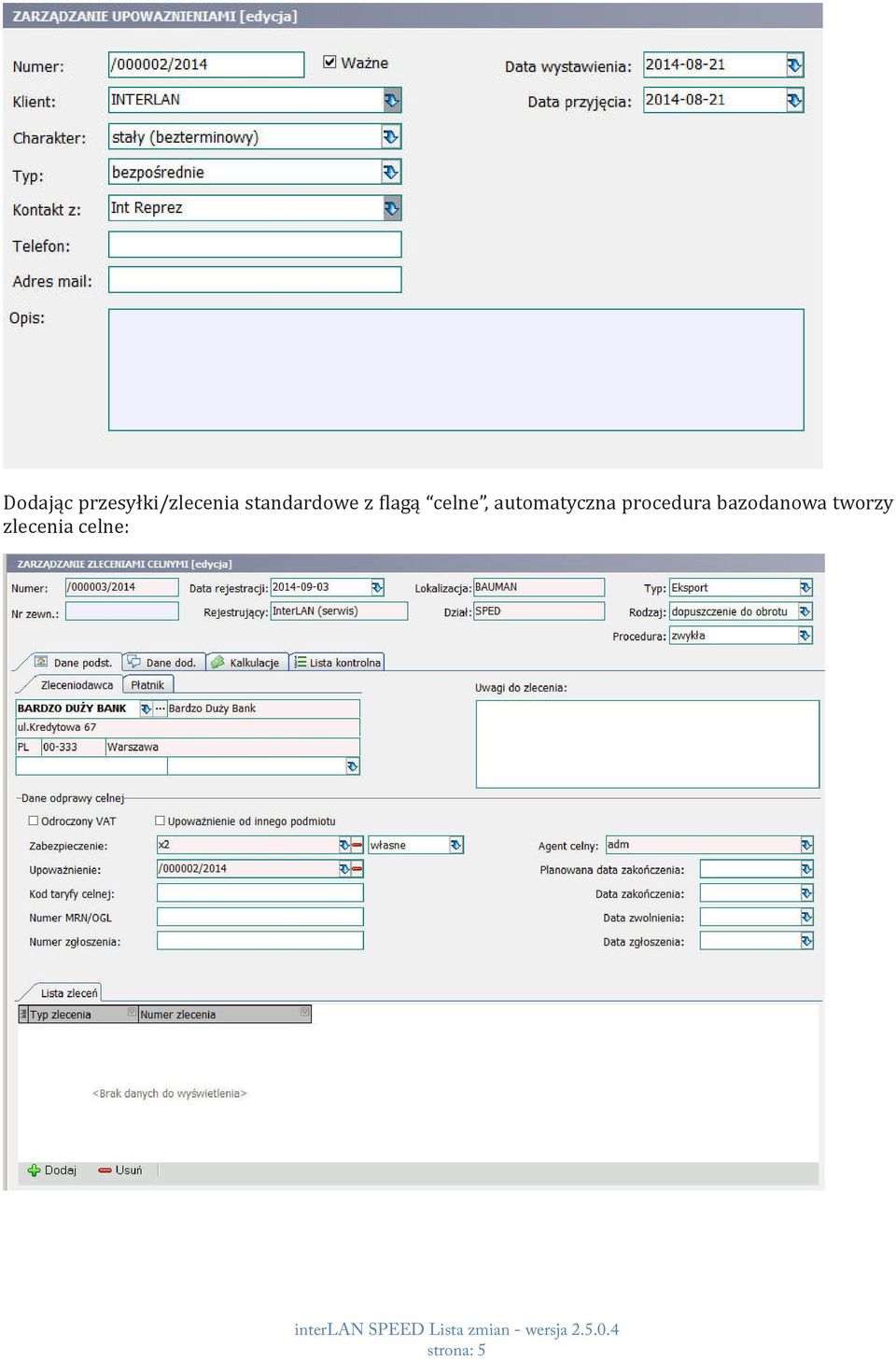Open the Typ Eksport dropdown
Screen dimensions: 896x1361
(805, 588)
